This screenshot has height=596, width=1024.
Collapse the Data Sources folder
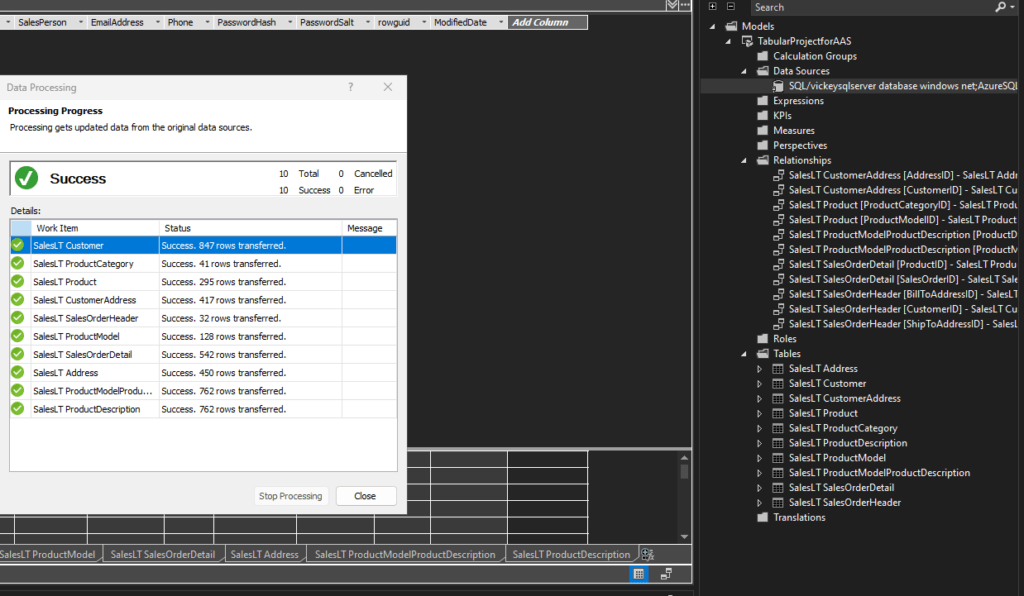744,71
